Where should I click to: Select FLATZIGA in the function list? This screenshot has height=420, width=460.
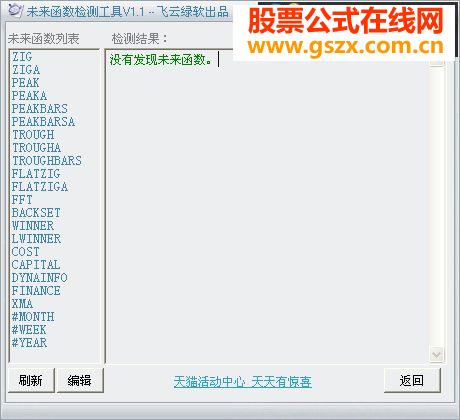coord(40,187)
